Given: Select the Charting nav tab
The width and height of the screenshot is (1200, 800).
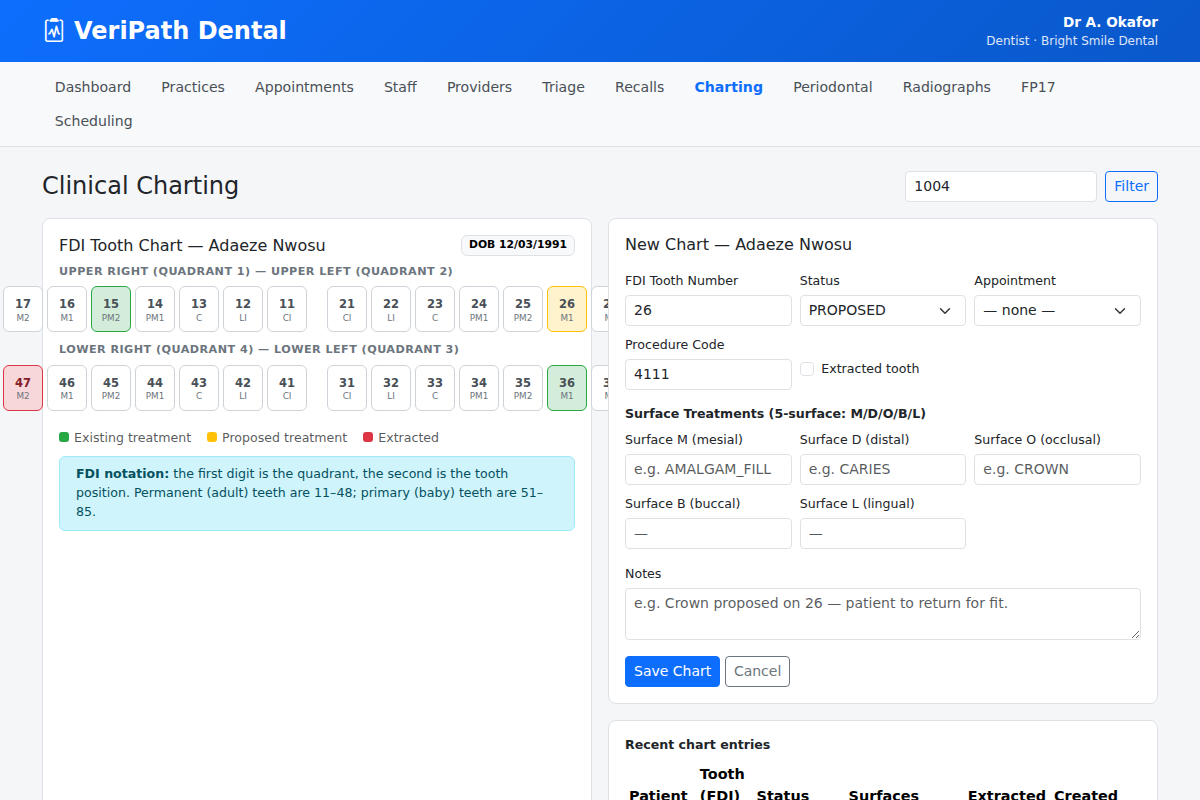Looking at the screenshot, I should pyautogui.click(x=728, y=87).
